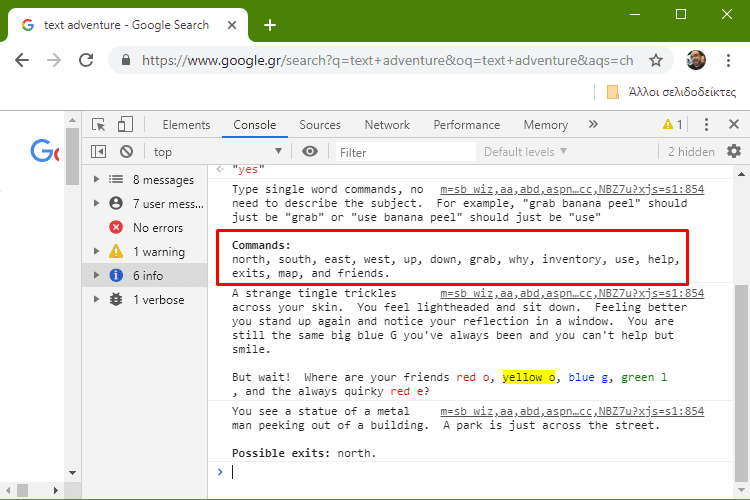The image size is (750, 500).
Task: Switch to the Elements tab
Action: [x=186, y=125]
